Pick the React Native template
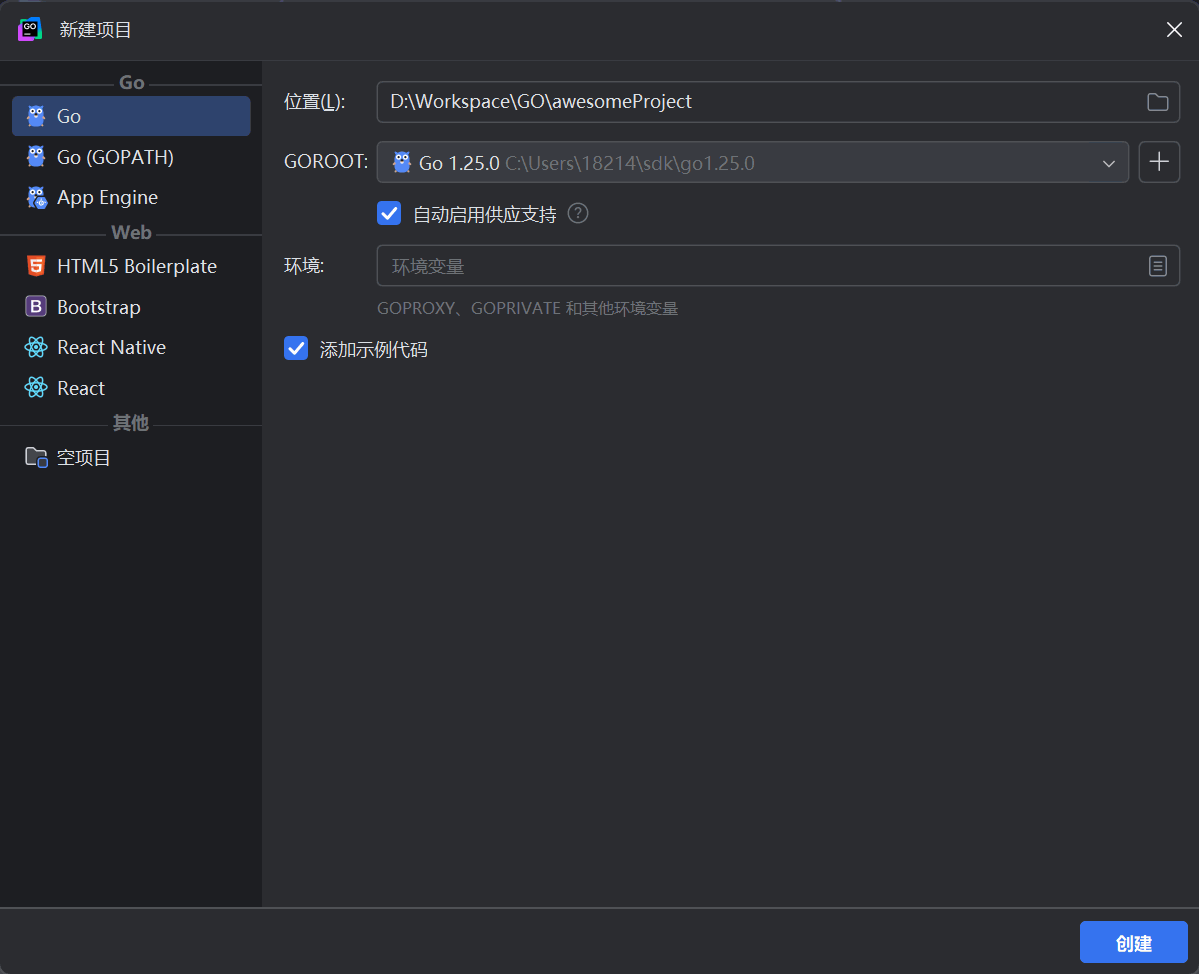The height and width of the screenshot is (974, 1199). coord(132,347)
